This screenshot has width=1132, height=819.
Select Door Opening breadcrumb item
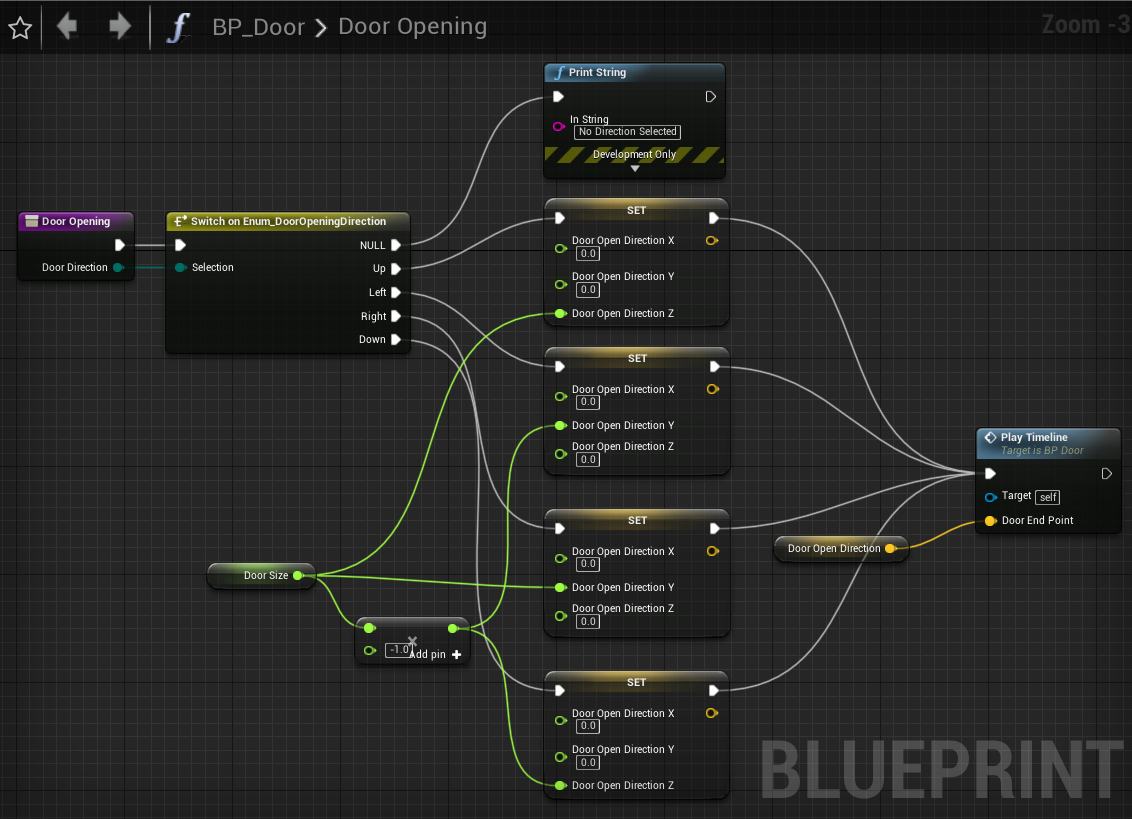pos(412,26)
